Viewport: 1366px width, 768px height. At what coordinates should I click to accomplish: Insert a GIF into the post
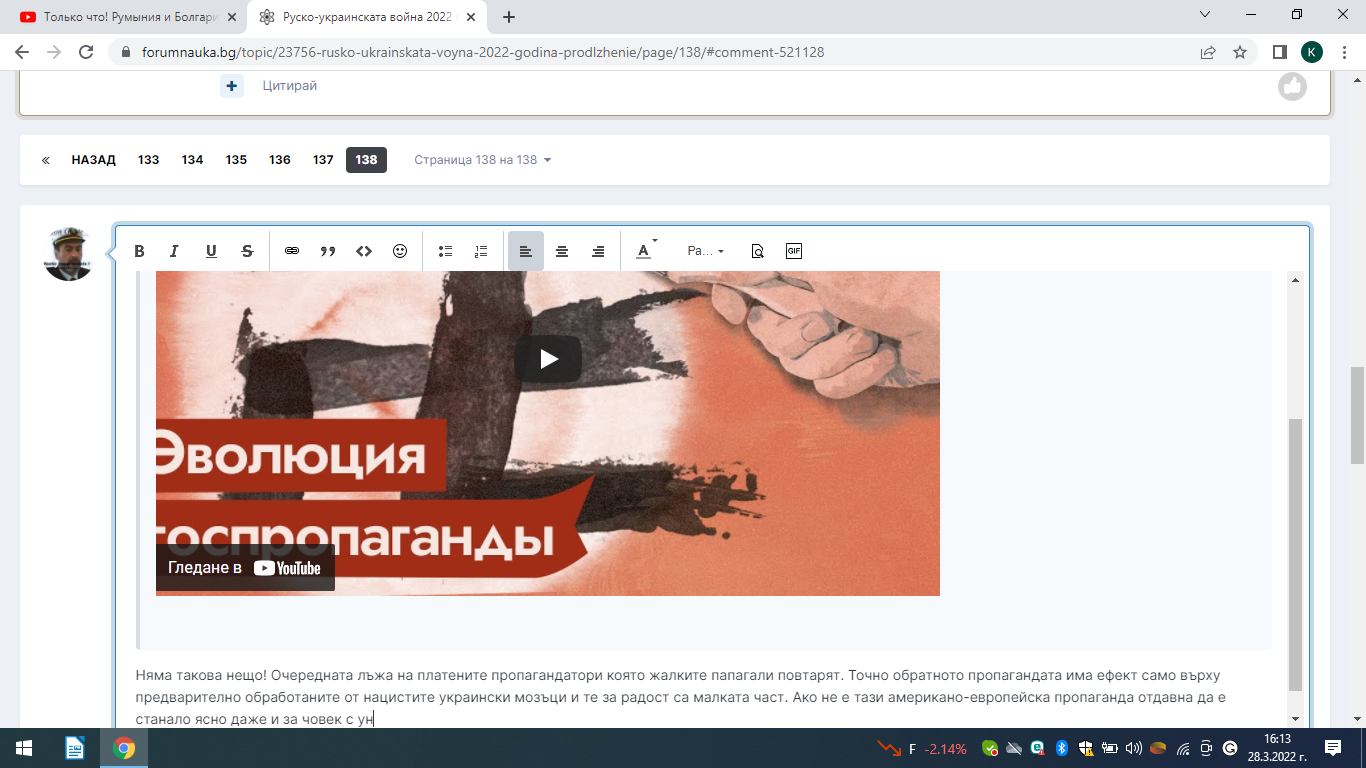[x=794, y=251]
